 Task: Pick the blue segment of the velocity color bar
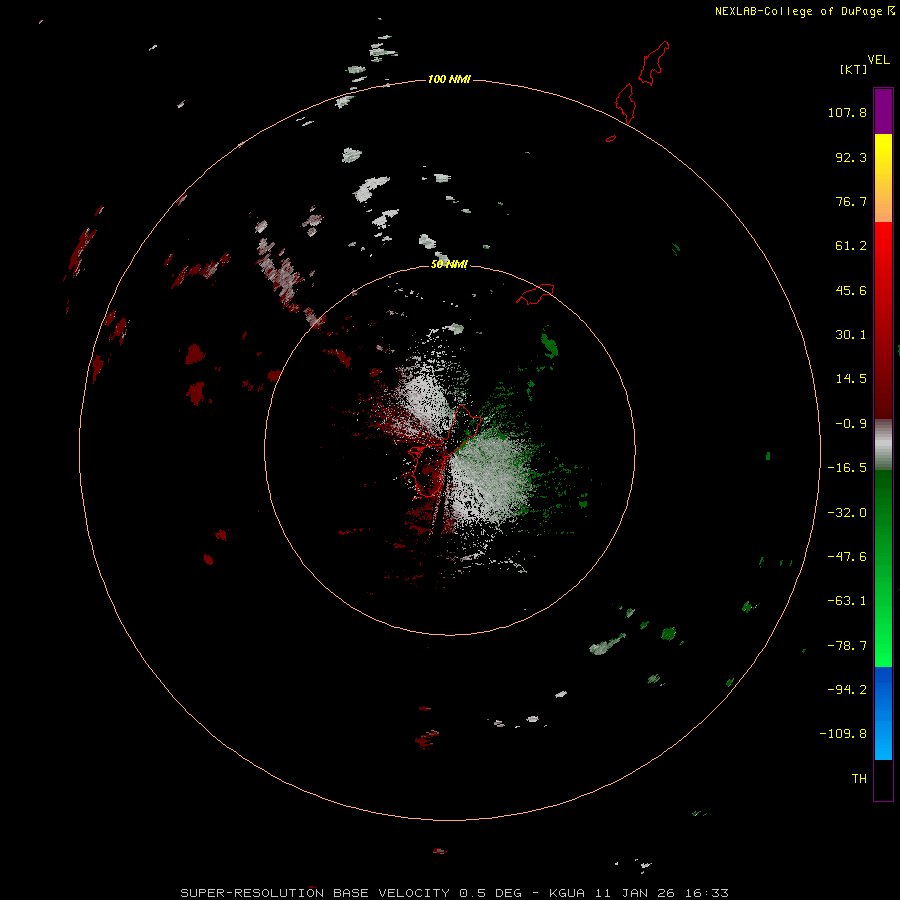coord(883,713)
